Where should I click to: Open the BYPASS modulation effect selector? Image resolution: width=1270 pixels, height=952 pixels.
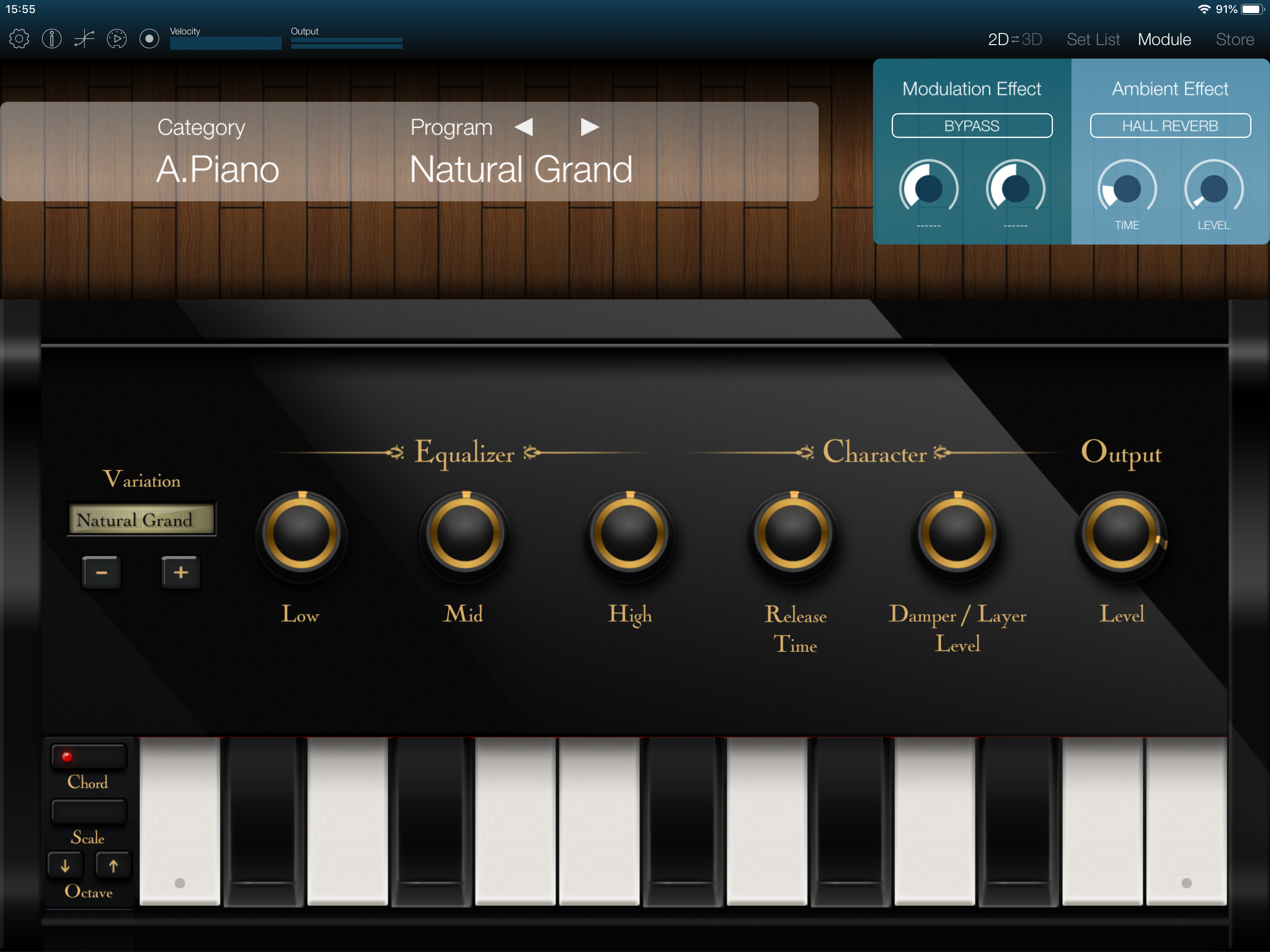(972, 126)
